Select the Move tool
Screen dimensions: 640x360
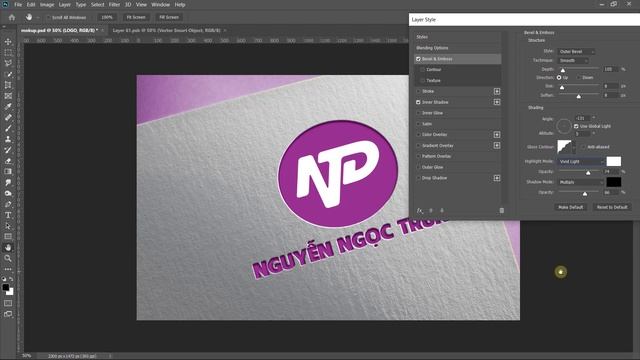click(x=8, y=42)
